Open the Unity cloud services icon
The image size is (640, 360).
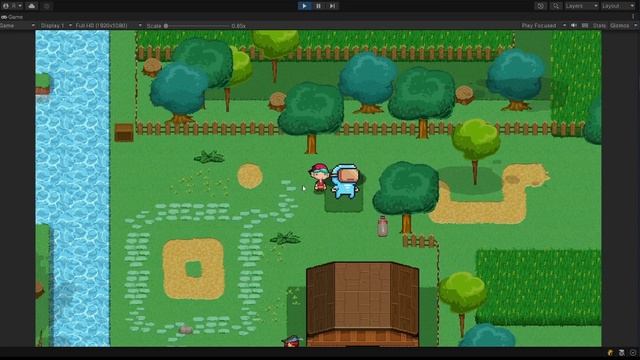[x=31, y=6]
